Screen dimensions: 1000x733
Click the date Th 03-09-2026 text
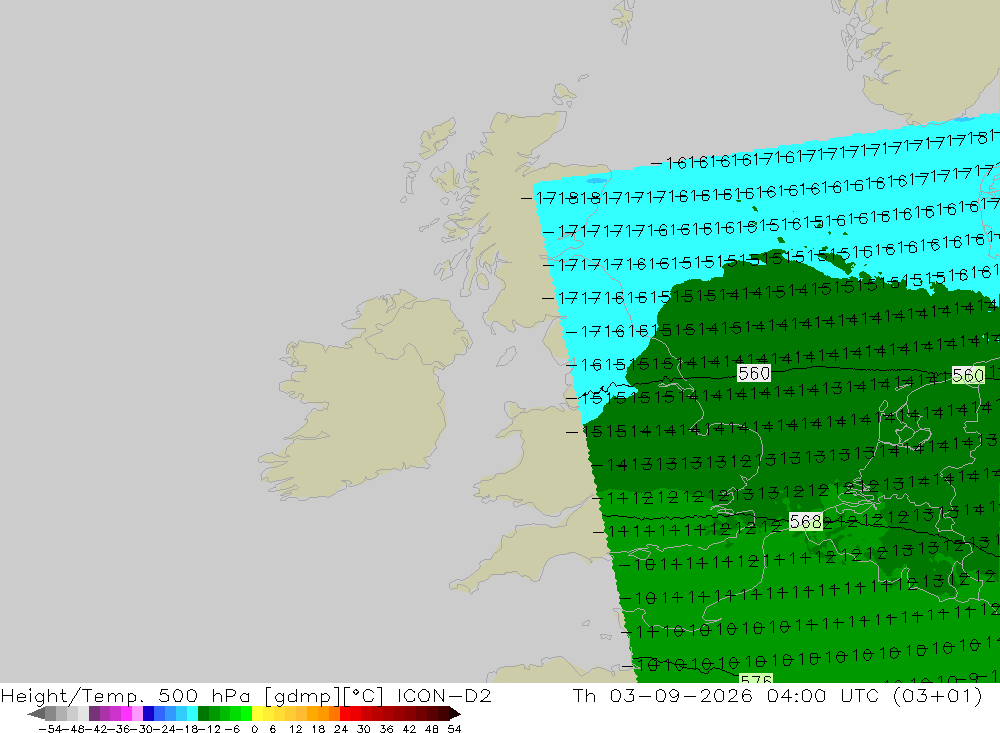tap(663, 695)
